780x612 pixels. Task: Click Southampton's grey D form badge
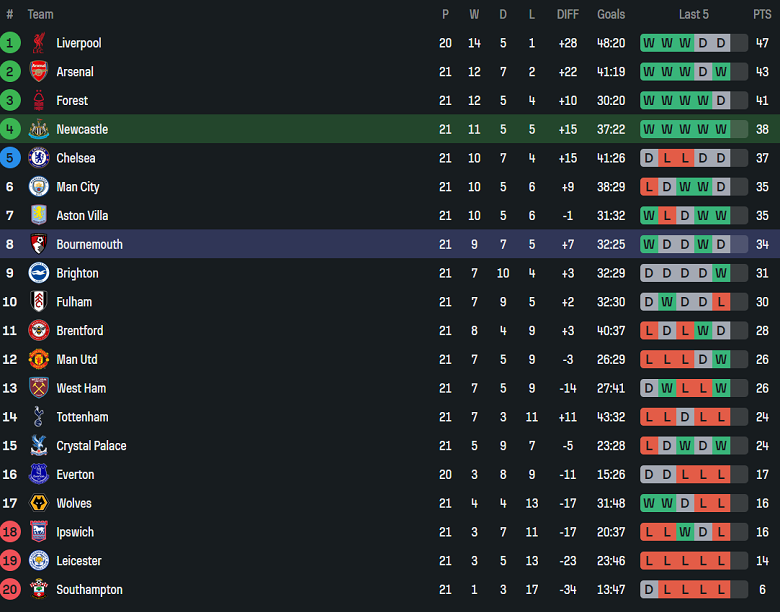click(x=649, y=590)
